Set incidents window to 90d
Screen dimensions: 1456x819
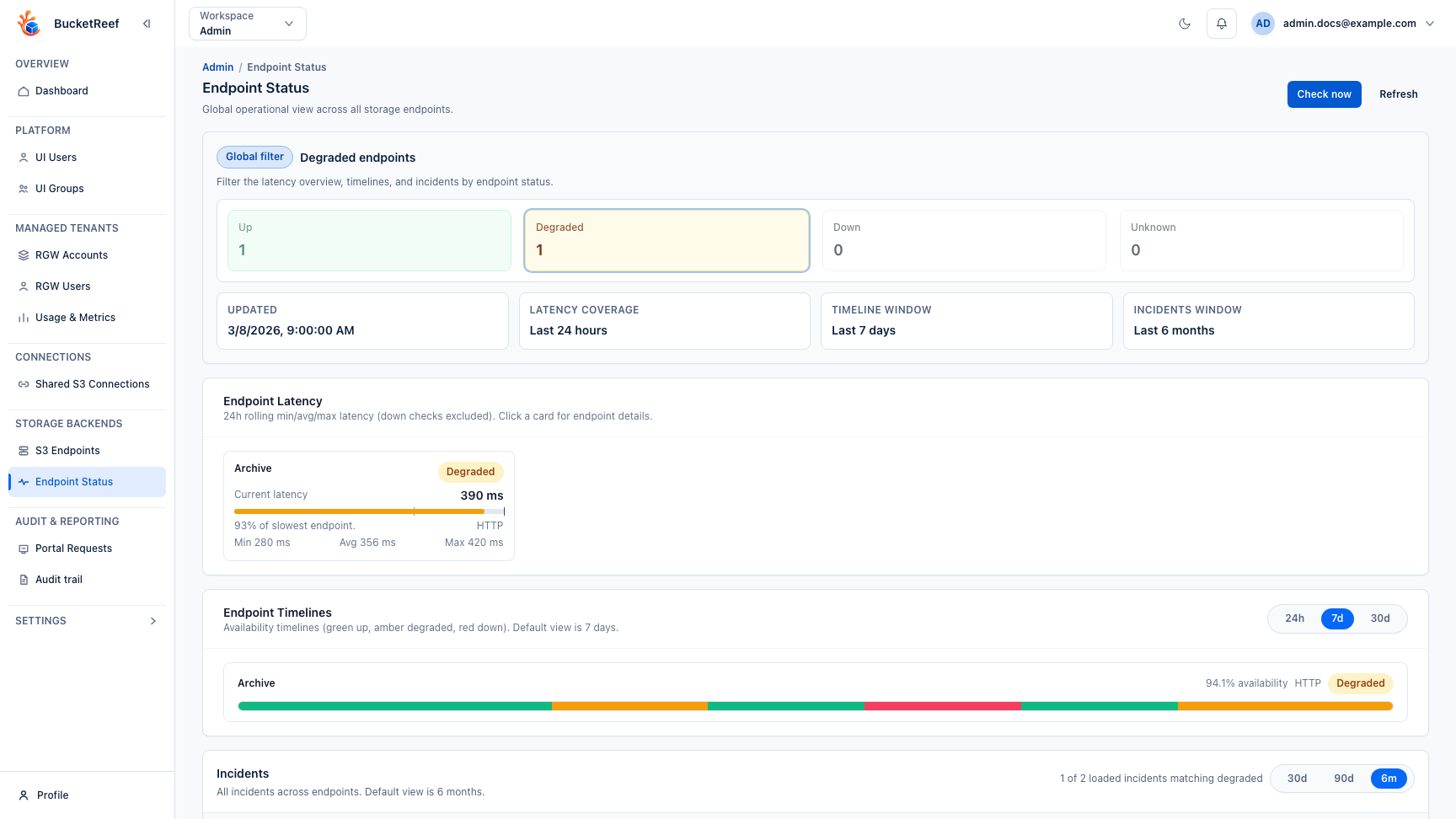[1344, 779]
